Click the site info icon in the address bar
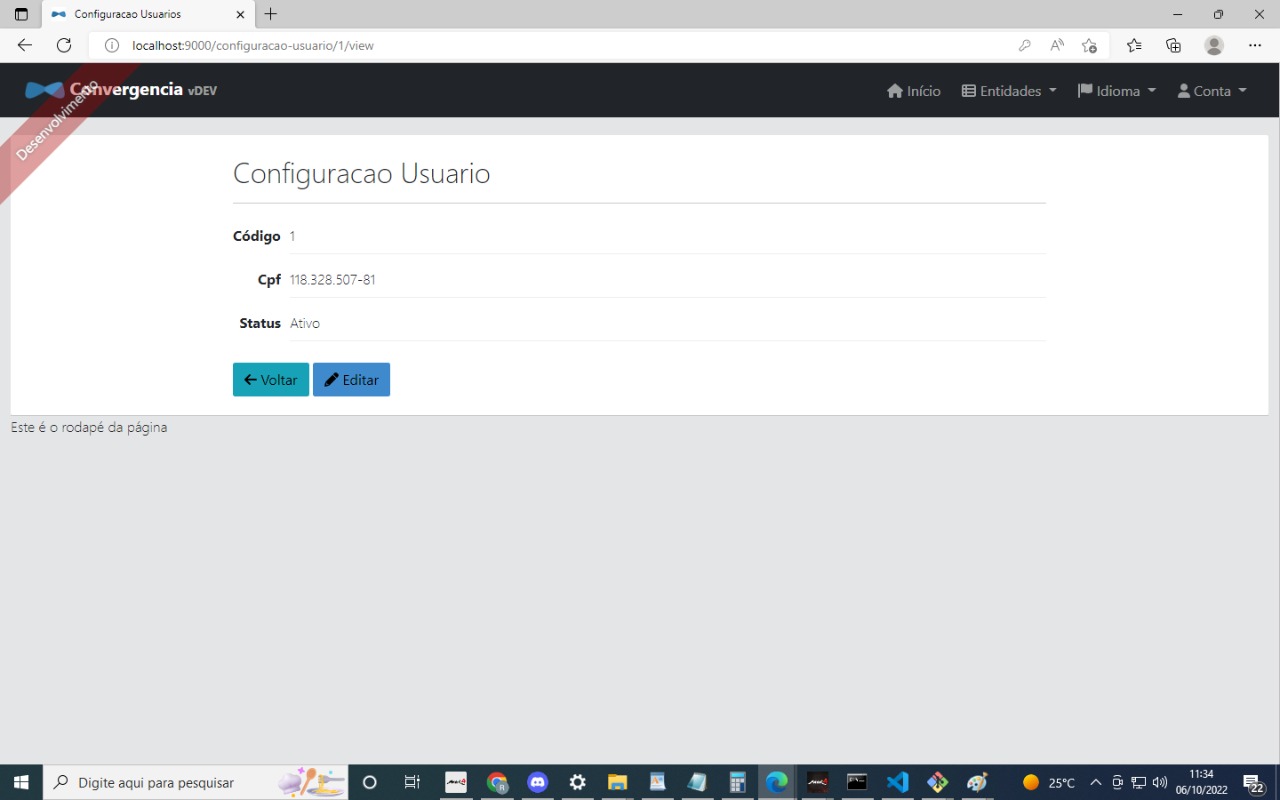 tap(110, 45)
